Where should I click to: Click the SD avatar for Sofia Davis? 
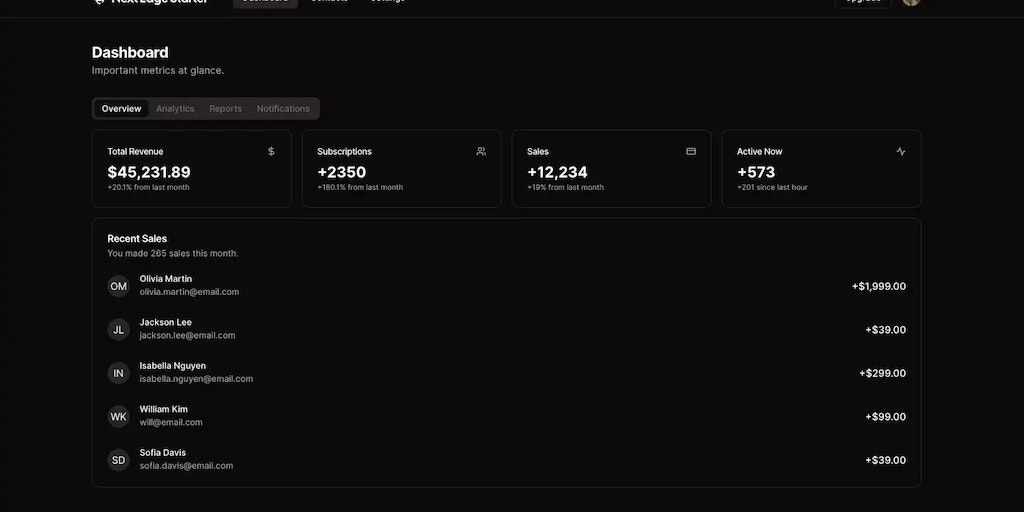[118, 460]
